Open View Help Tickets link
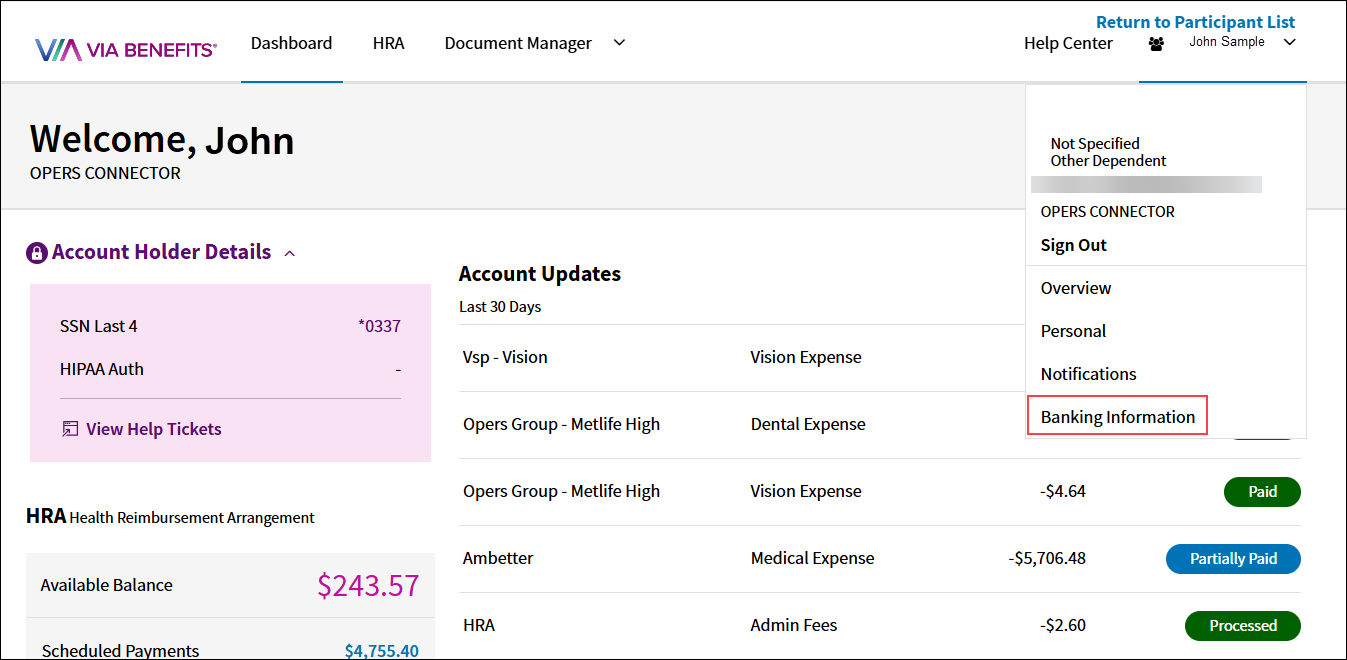 [x=154, y=429]
